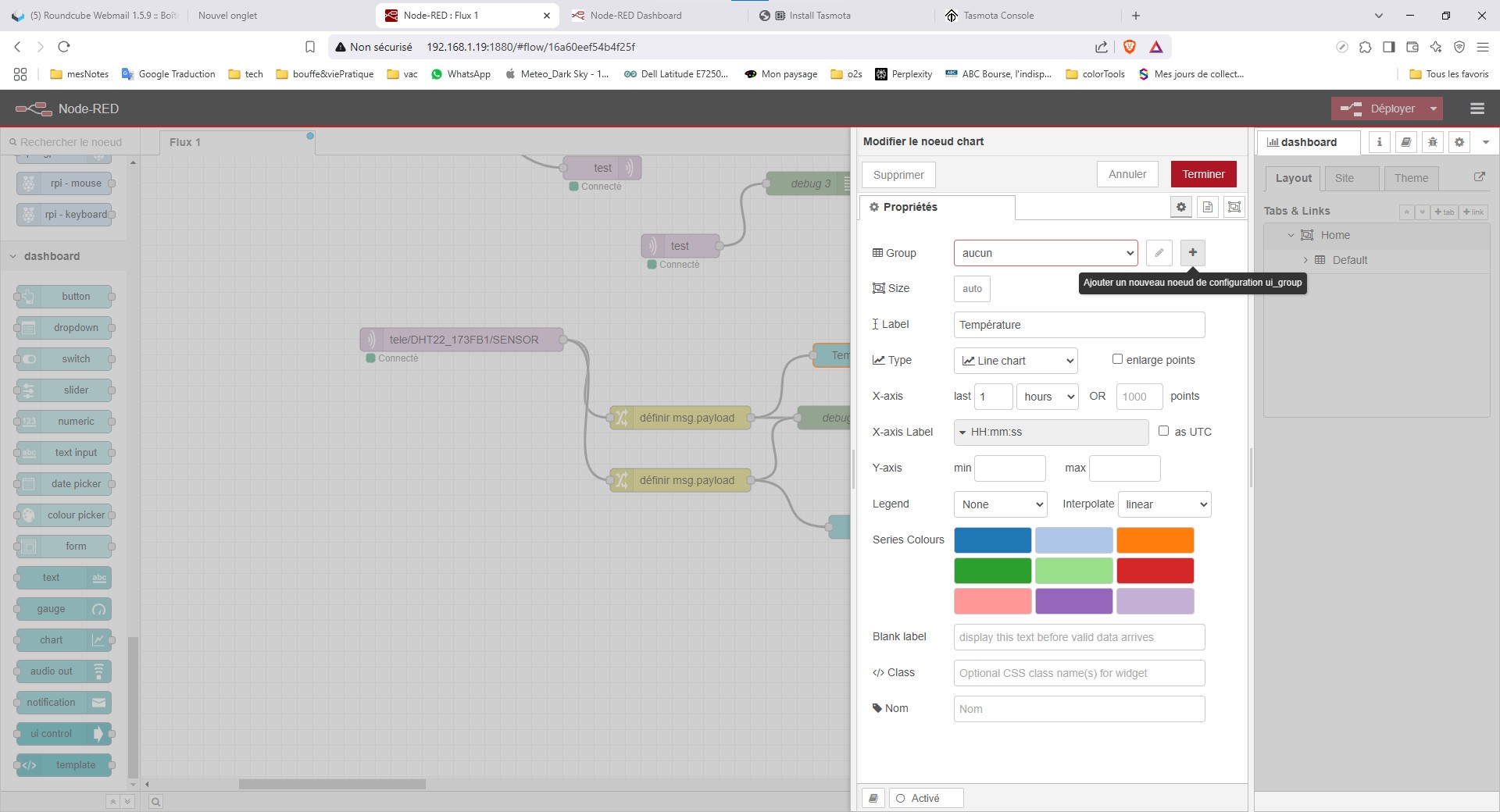Click the Y-axis min input field
The height and width of the screenshot is (812, 1500).
pos(1010,468)
